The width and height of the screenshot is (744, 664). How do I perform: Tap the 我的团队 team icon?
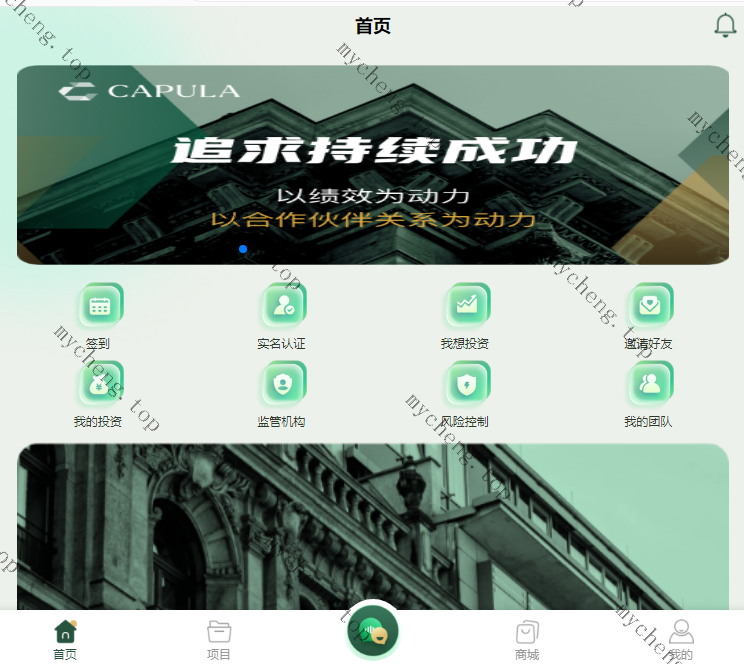[651, 383]
